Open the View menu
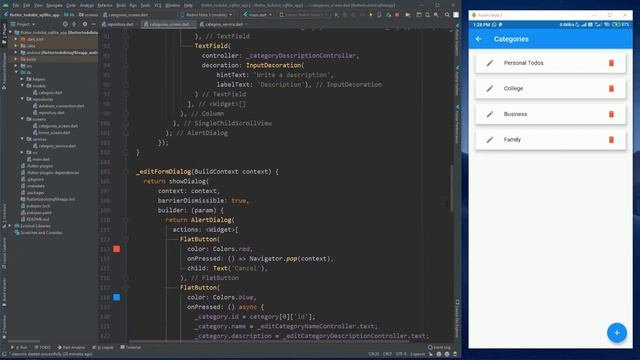 (38, 5)
